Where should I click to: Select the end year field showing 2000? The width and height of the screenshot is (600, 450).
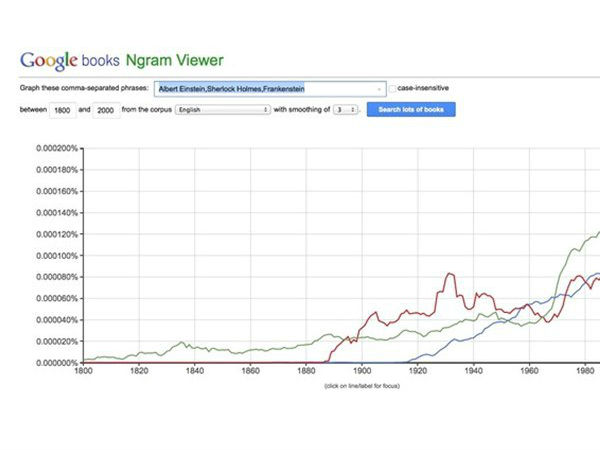105,109
